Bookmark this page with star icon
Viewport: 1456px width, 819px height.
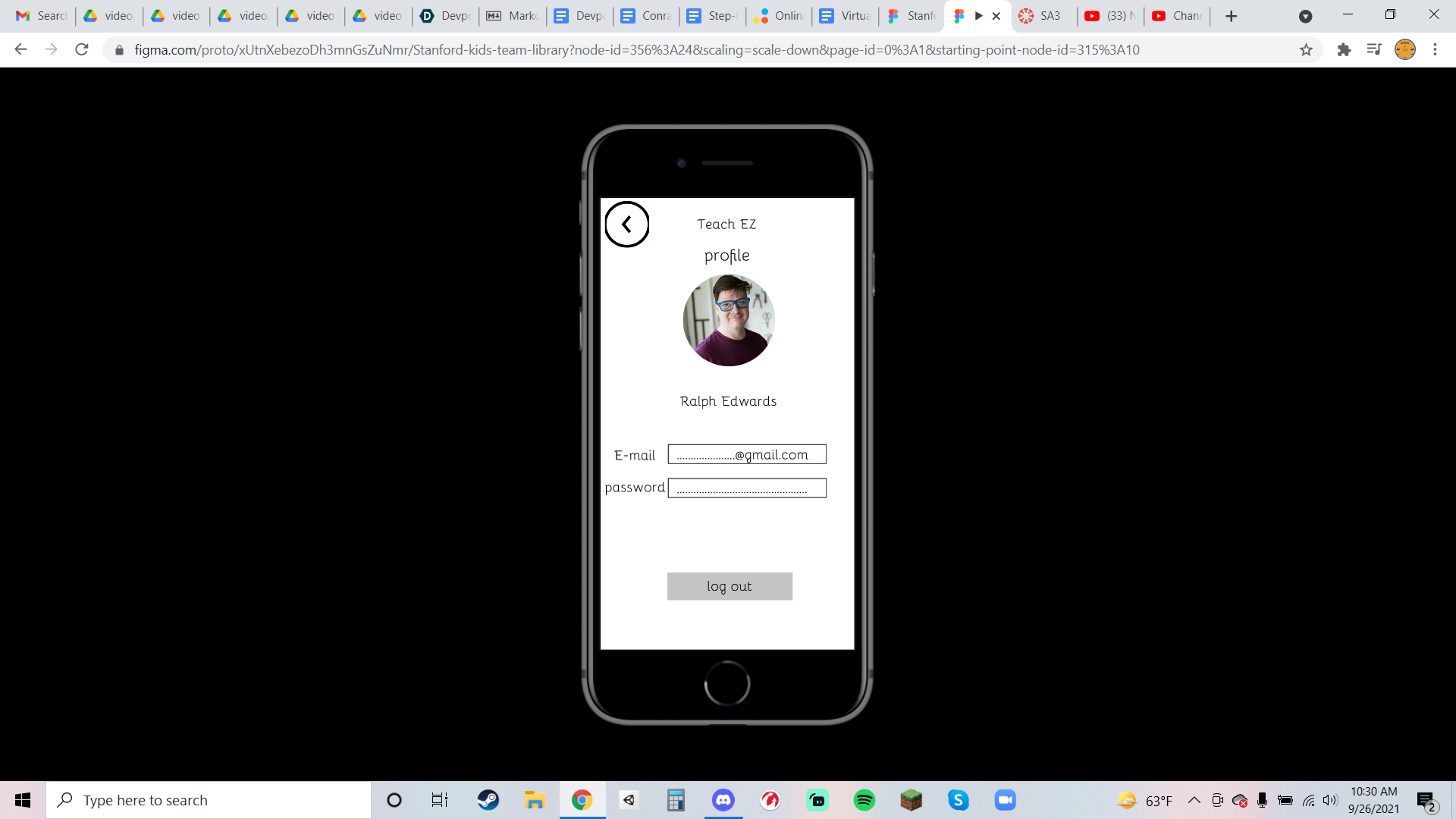pyautogui.click(x=1306, y=50)
